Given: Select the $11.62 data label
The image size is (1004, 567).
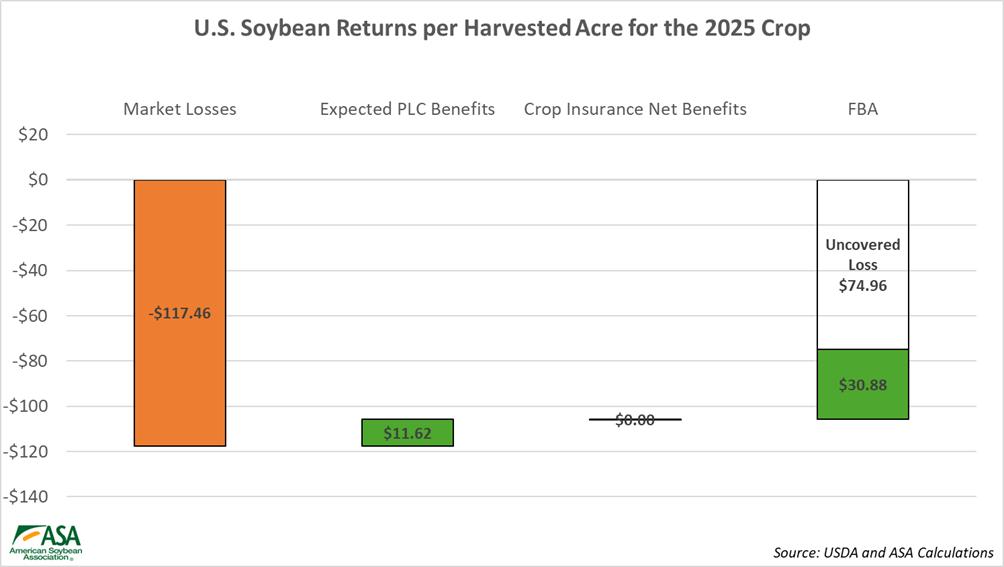Looking at the screenshot, I should pyautogui.click(x=407, y=433).
